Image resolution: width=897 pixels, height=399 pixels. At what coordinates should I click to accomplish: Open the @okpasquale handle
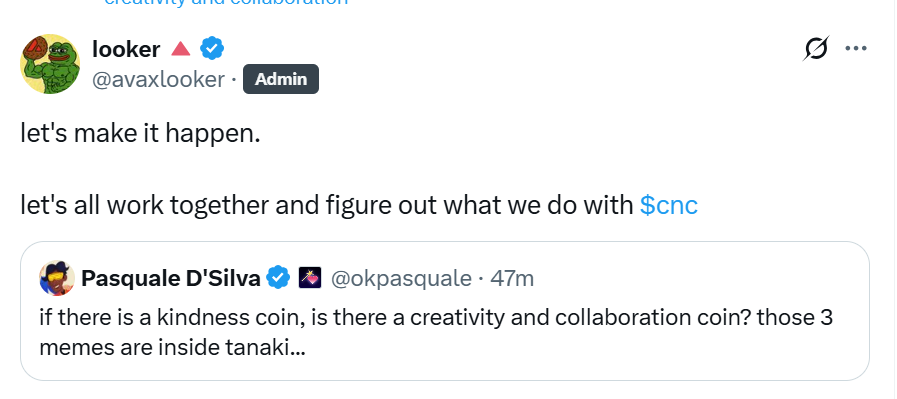click(x=401, y=279)
